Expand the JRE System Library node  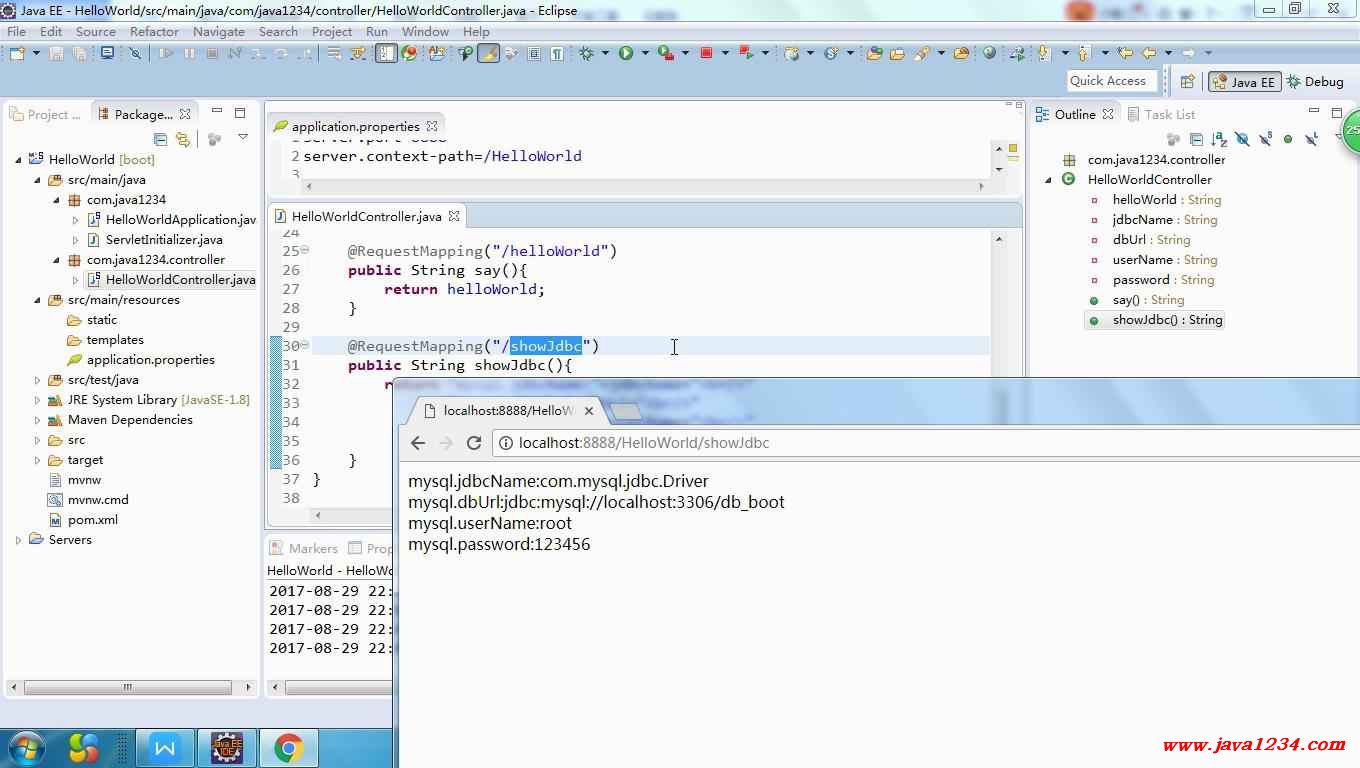[38, 400]
